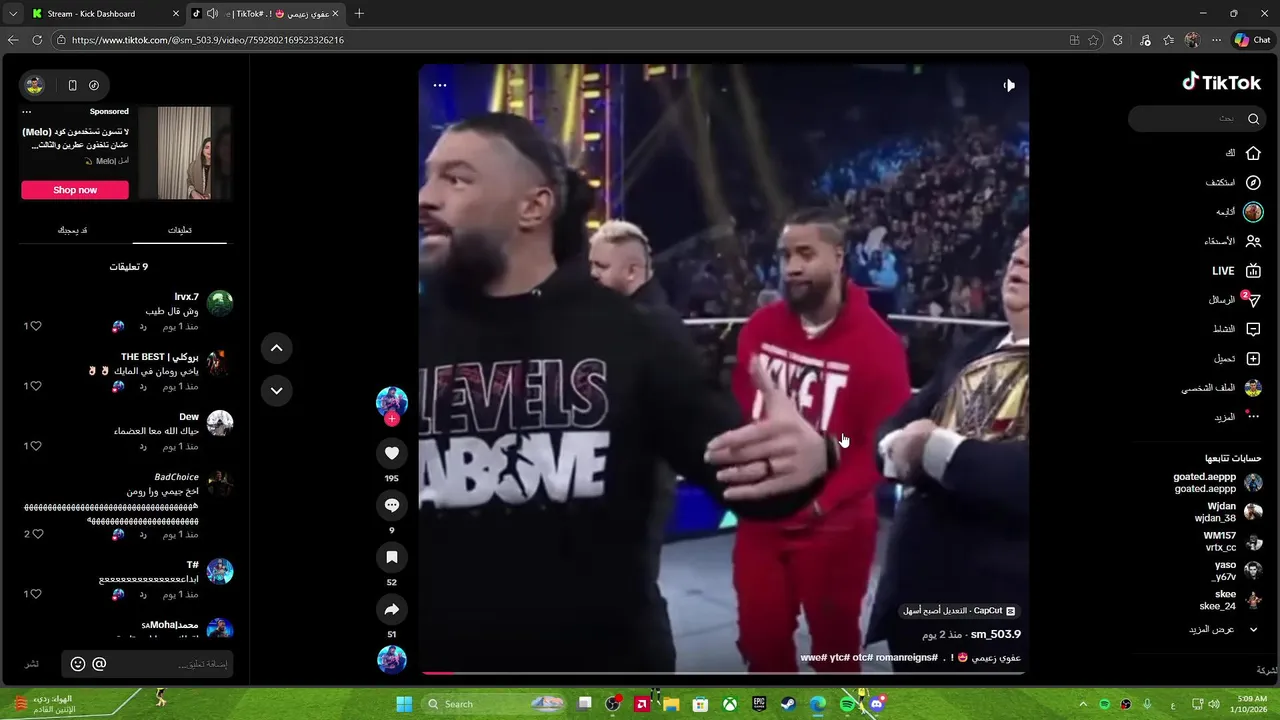Open browser tab search dropdown
Image resolution: width=1280 pixels, height=720 pixels.
click(12, 14)
